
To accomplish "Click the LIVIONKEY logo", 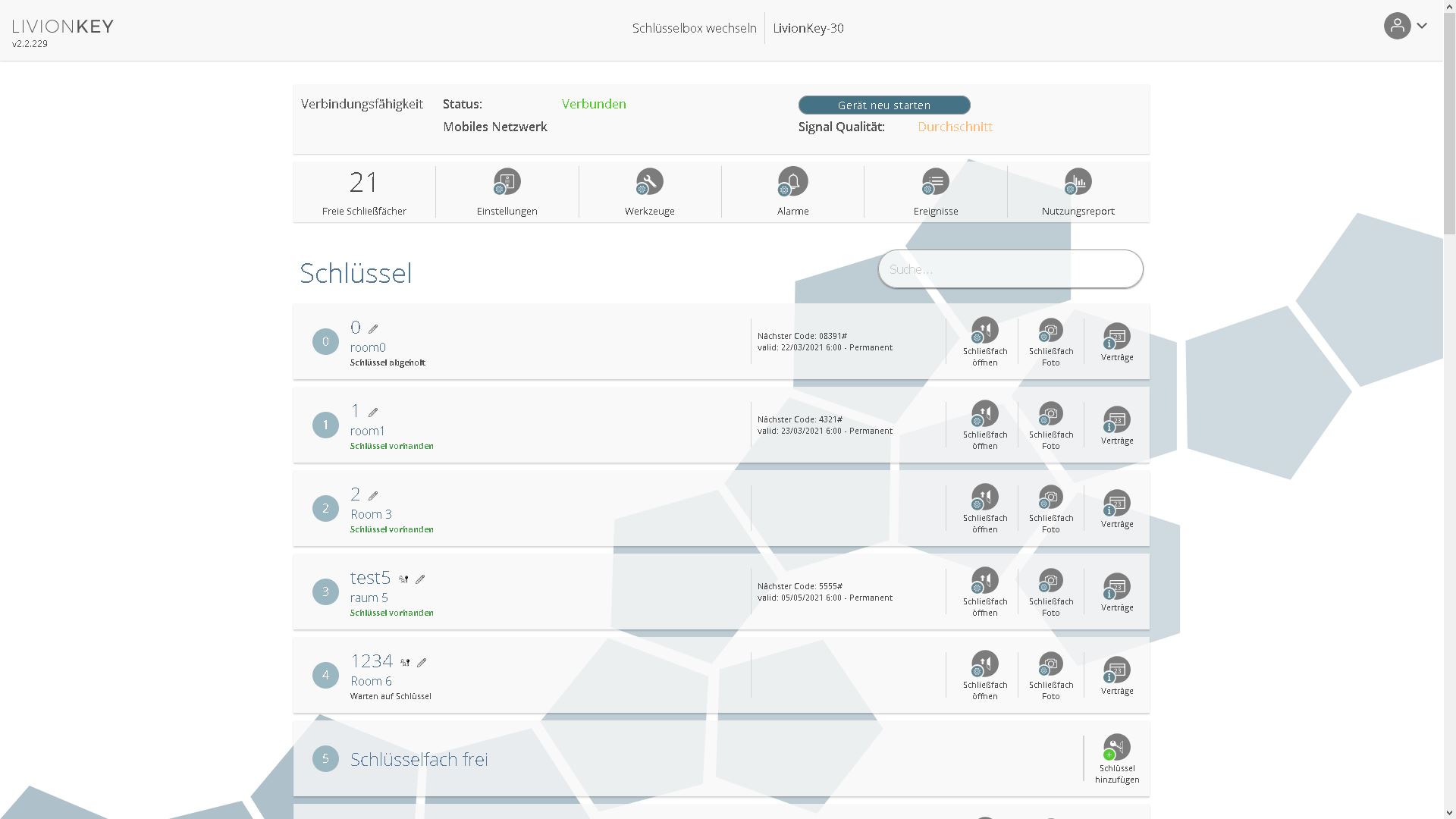I will [x=63, y=27].
